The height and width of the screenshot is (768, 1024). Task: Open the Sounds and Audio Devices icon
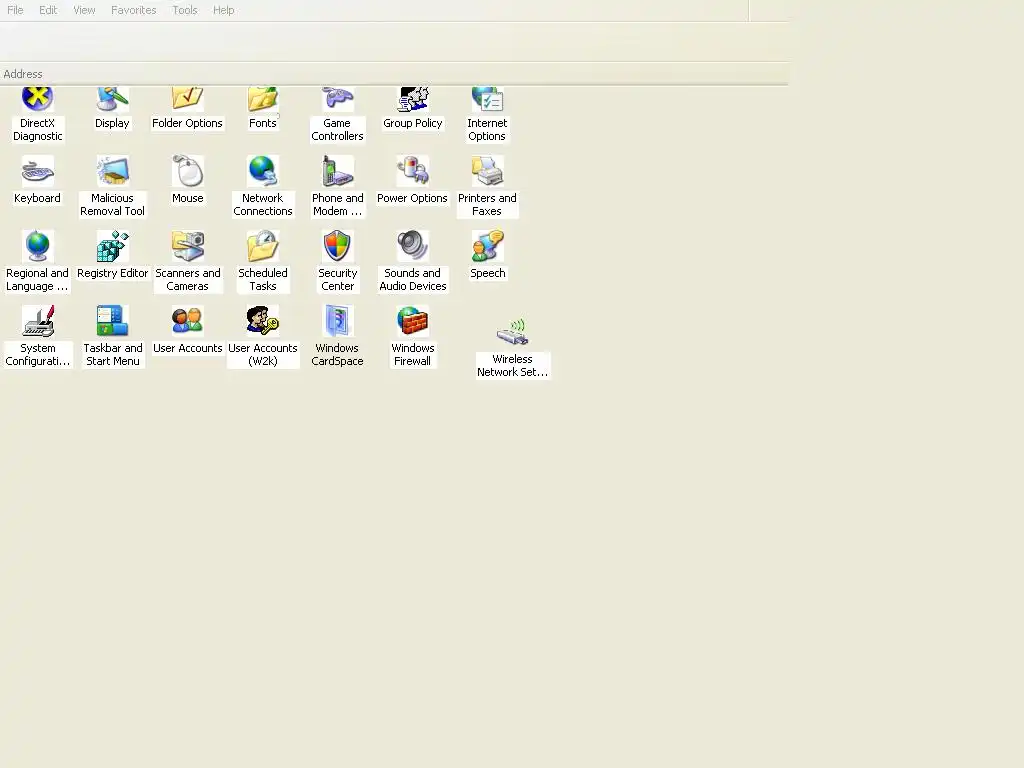[x=413, y=246]
